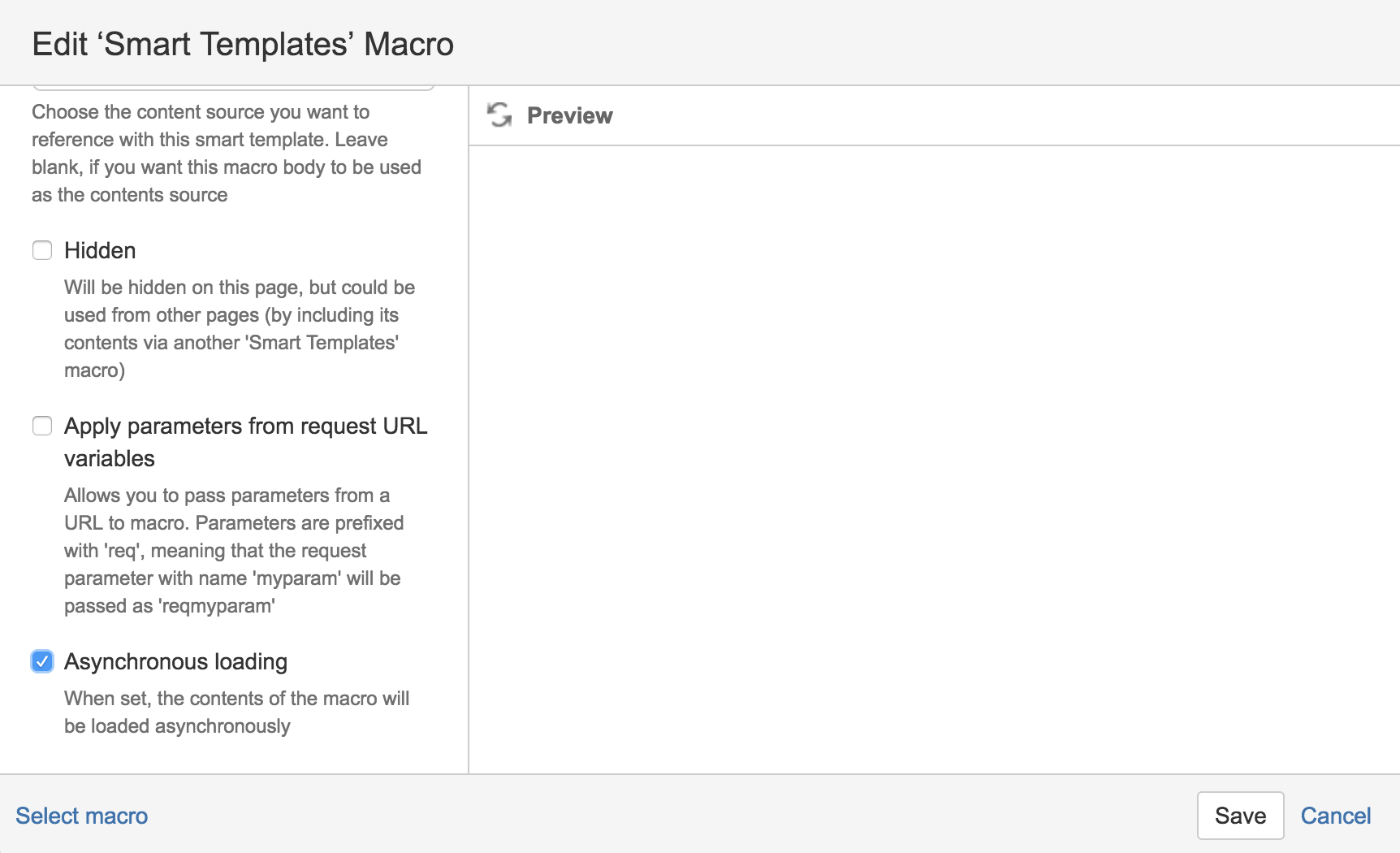Click the Preview heading text
The image size is (1400, 853).
570,115
